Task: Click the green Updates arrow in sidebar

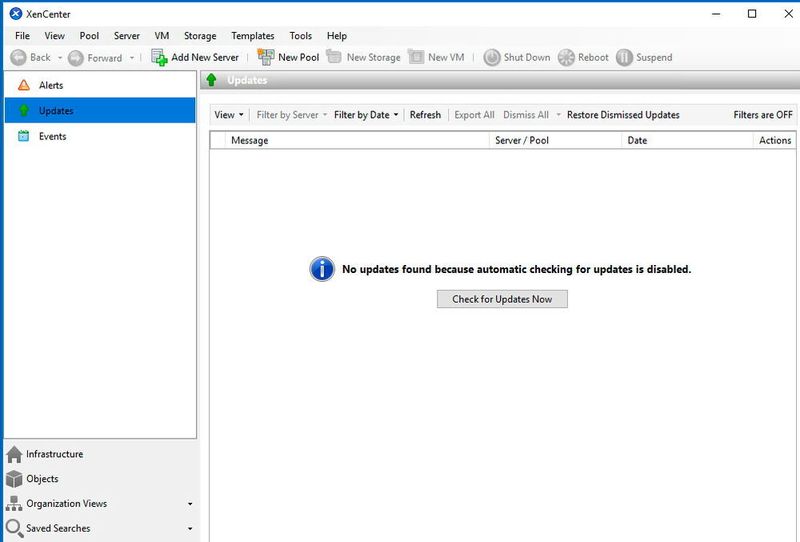Action: point(23,110)
